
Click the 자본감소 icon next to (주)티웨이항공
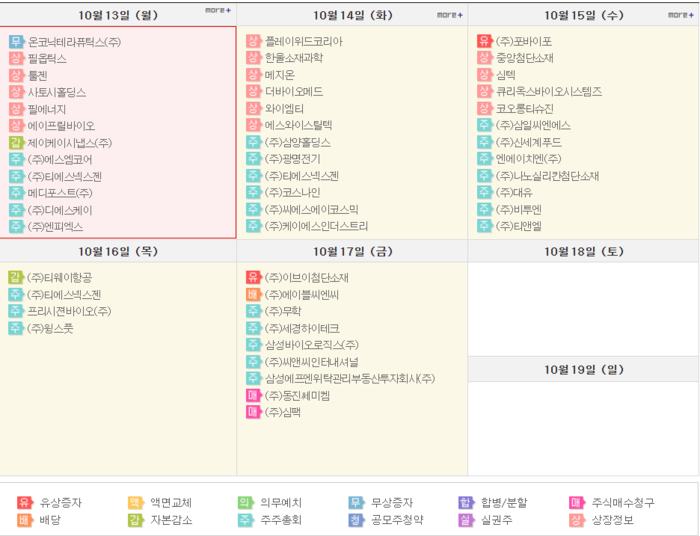tap(16, 277)
